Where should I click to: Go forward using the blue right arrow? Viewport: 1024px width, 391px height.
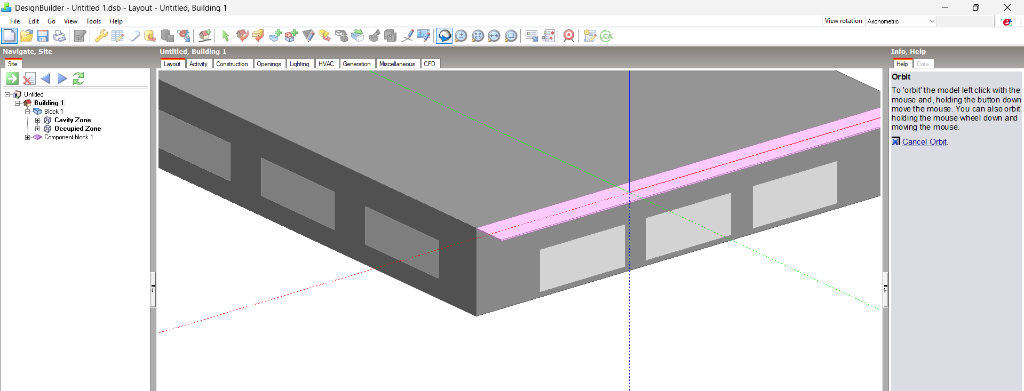point(62,78)
